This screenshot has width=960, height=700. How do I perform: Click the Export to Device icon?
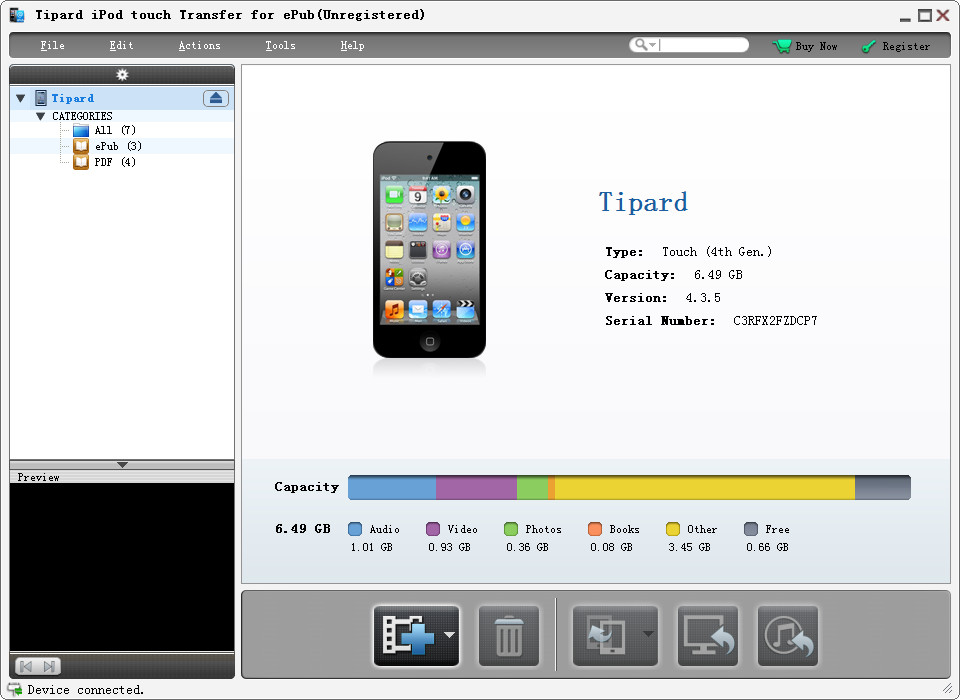608,634
